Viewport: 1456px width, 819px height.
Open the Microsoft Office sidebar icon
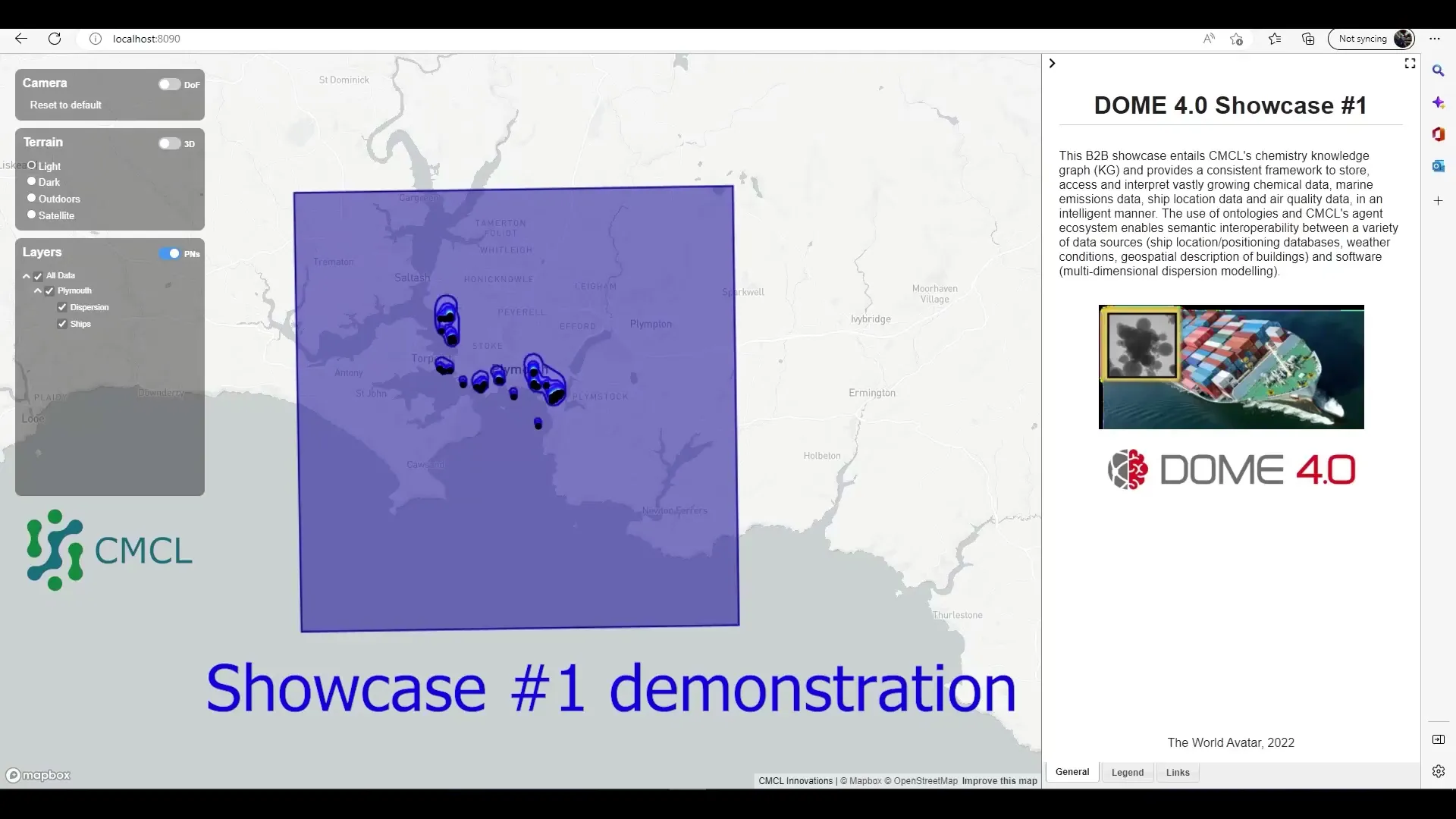point(1438,134)
